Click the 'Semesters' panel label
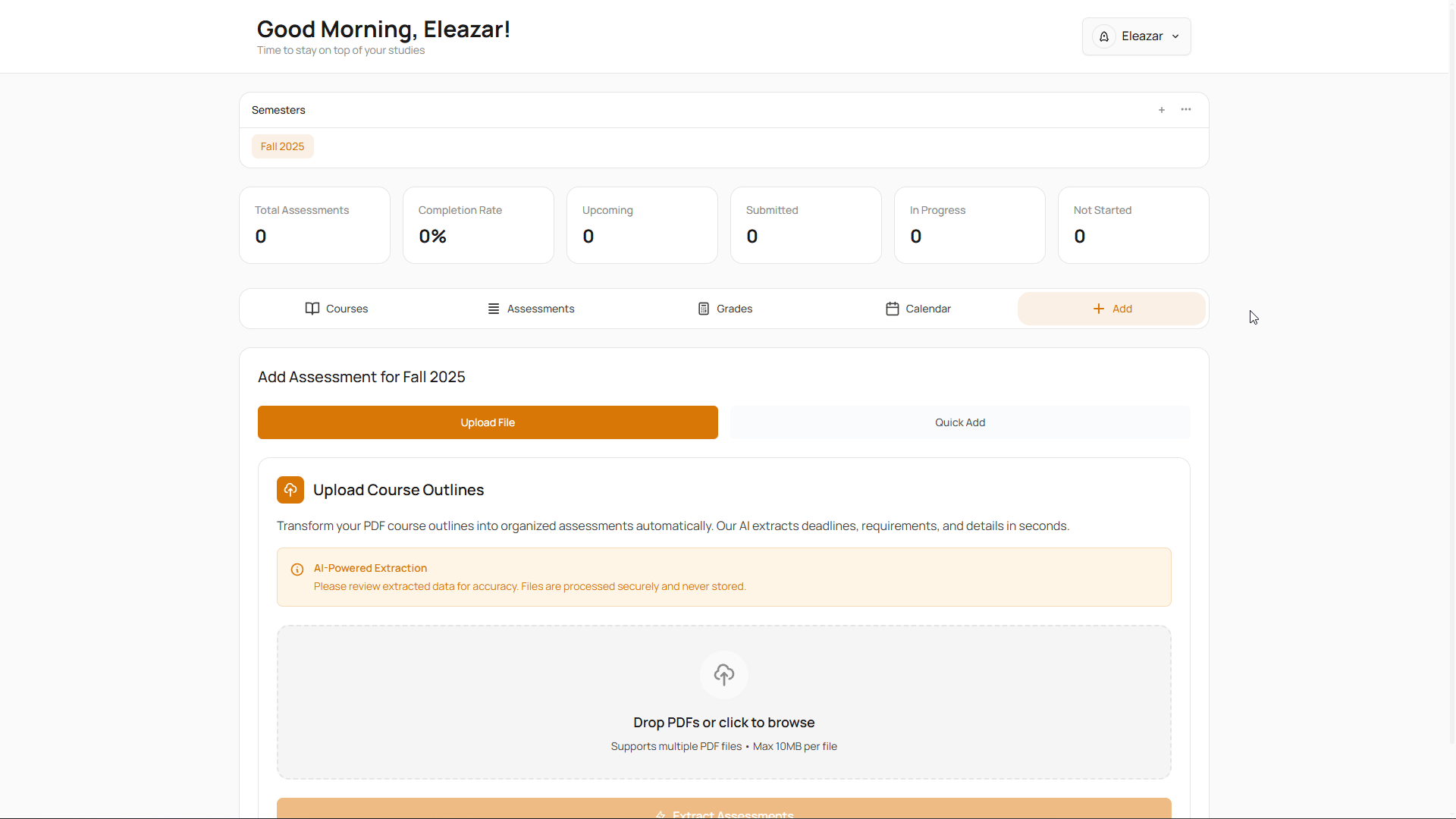 click(278, 110)
